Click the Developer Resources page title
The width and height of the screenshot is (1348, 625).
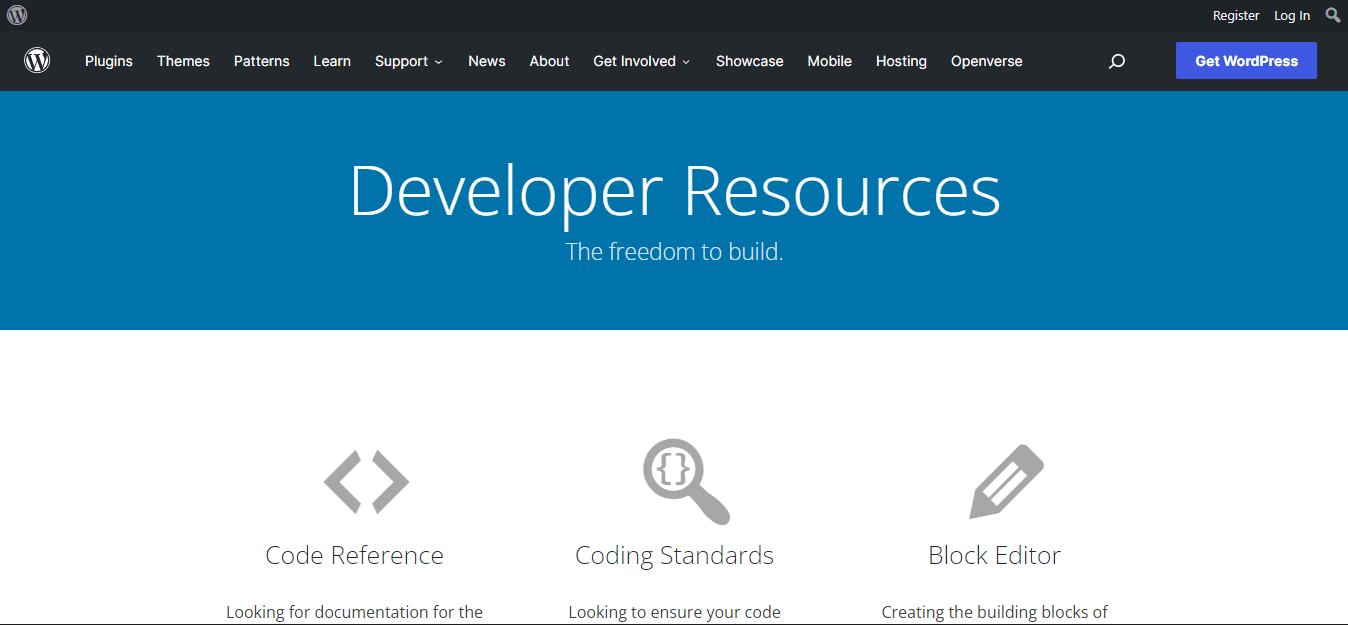pos(675,190)
